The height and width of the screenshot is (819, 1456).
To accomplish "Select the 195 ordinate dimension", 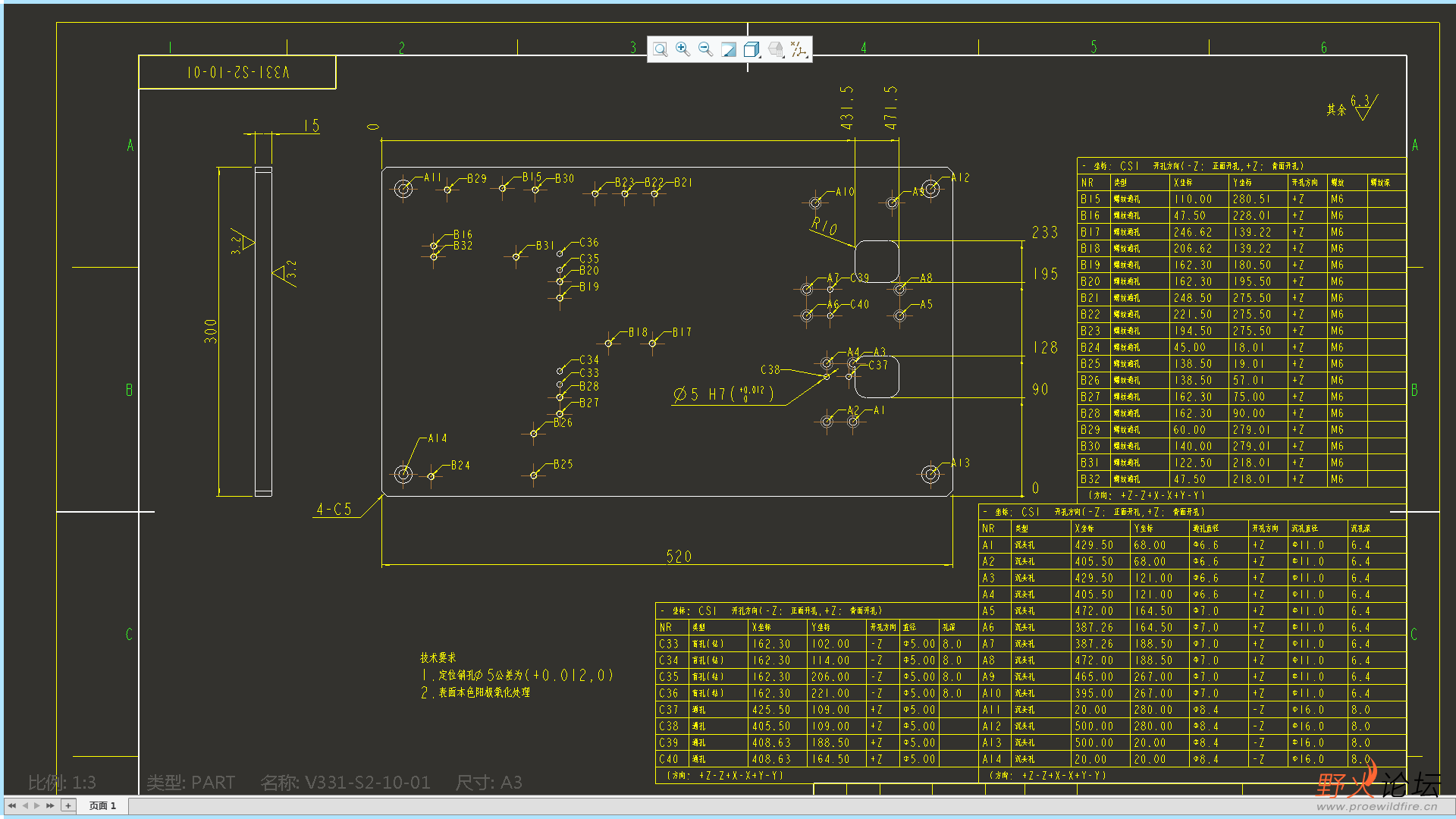I will pyautogui.click(x=1045, y=274).
